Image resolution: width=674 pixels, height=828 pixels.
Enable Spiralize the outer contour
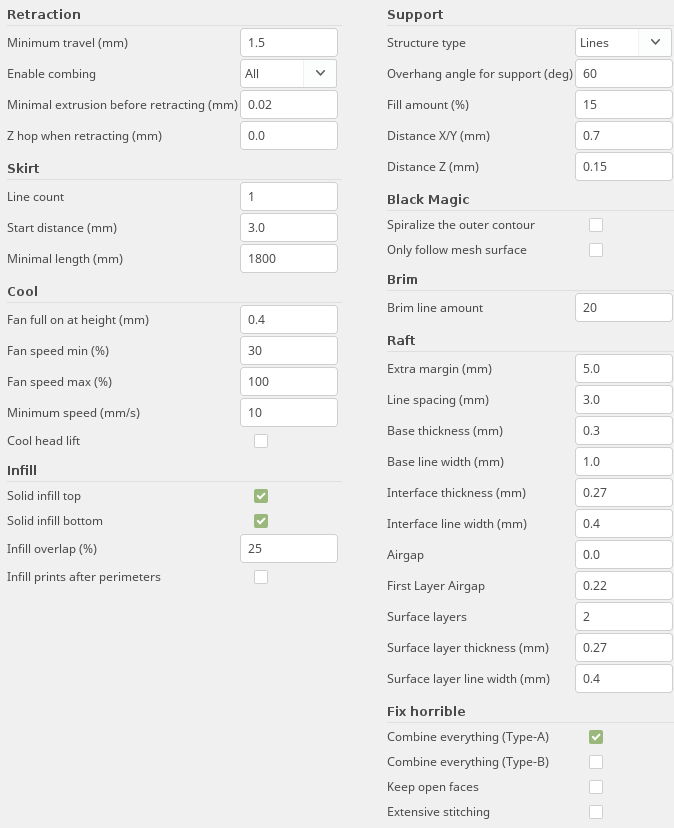coord(596,225)
